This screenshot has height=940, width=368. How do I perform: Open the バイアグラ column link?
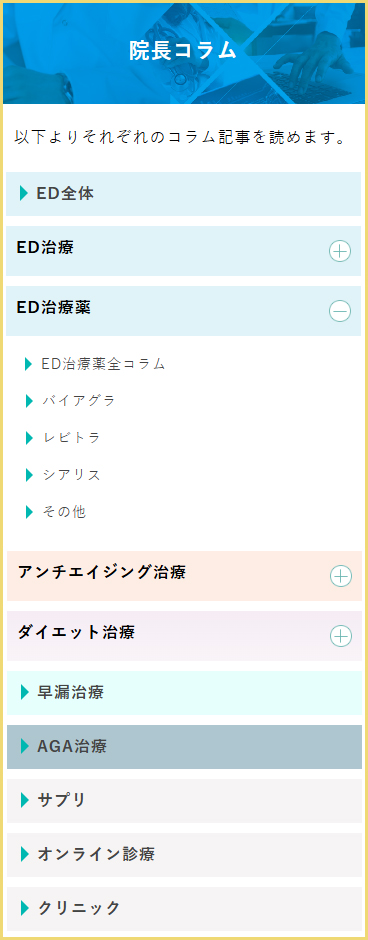[x=78, y=401]
